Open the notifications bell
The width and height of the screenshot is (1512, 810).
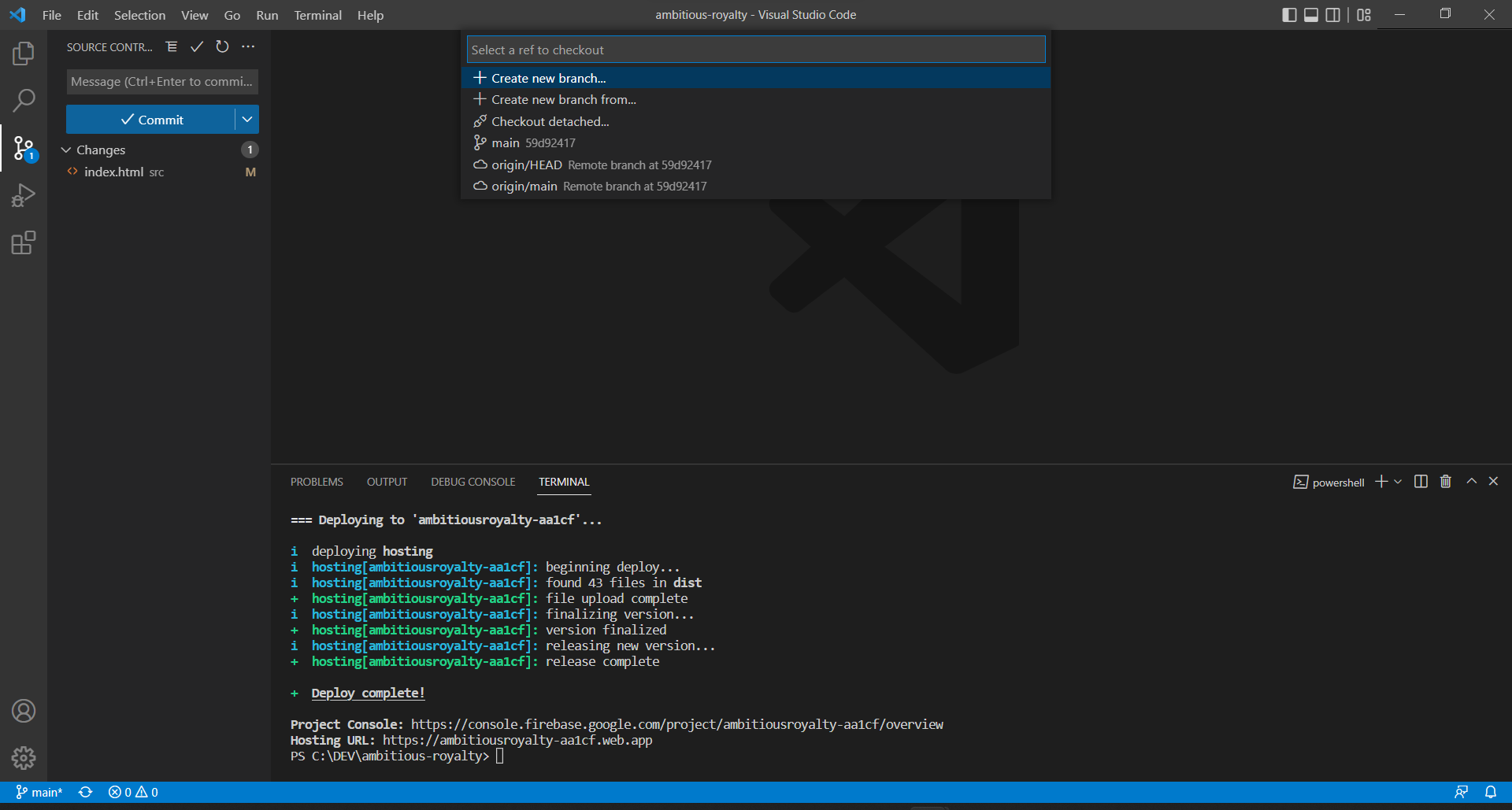point(1491,792)
